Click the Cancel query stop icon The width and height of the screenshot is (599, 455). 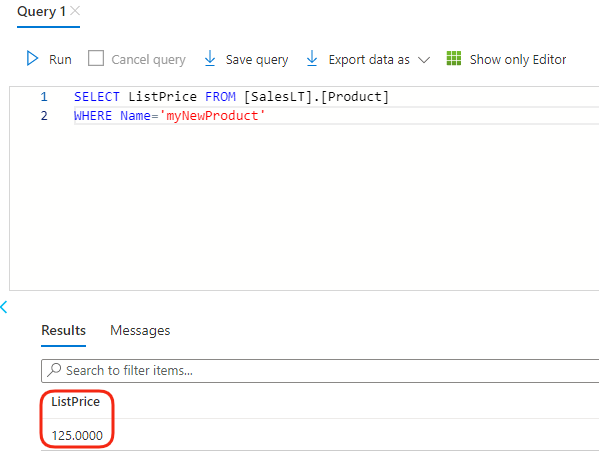(96, 58)
